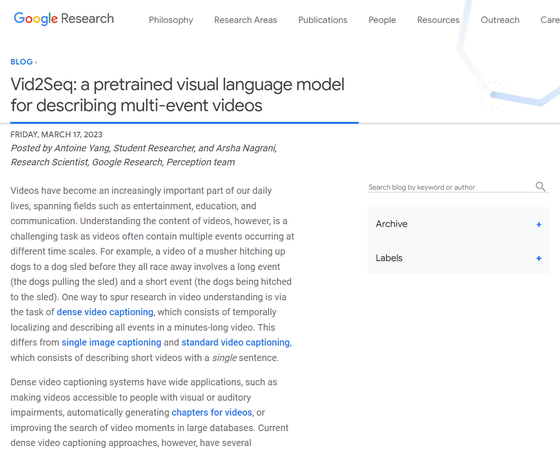Follow the dense video captioning link
Screen dimensions: 560x453
(105, 312)
